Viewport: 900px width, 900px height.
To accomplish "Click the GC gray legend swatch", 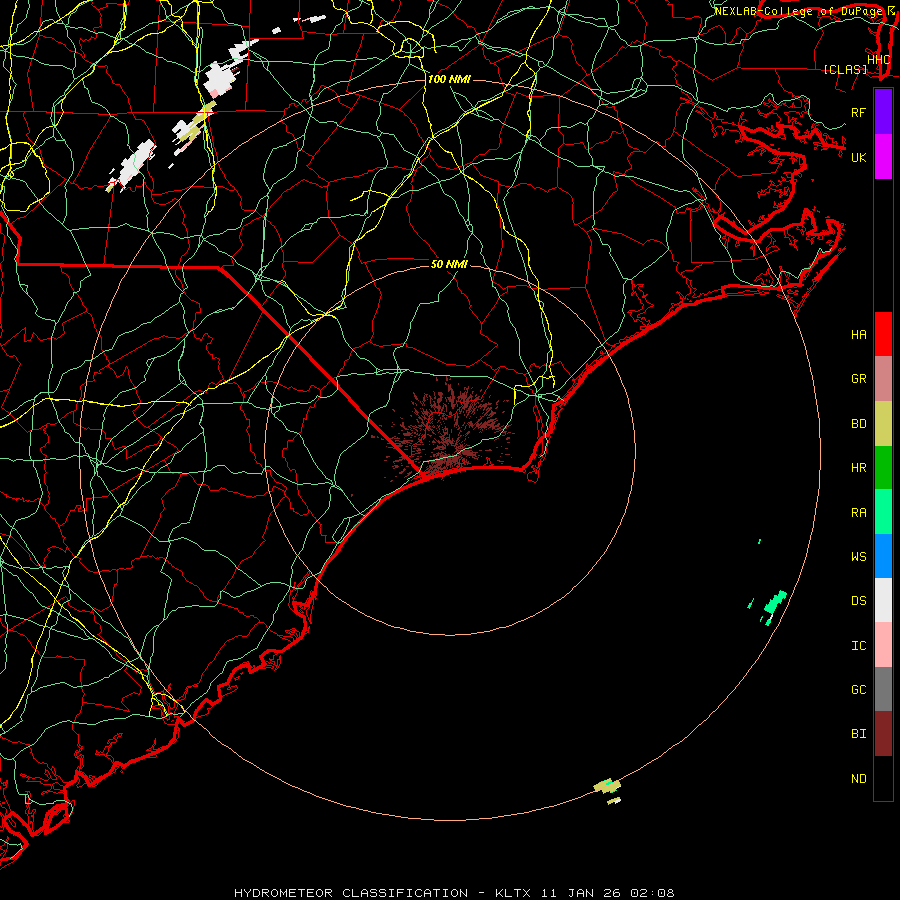I will tap(883, 689).
